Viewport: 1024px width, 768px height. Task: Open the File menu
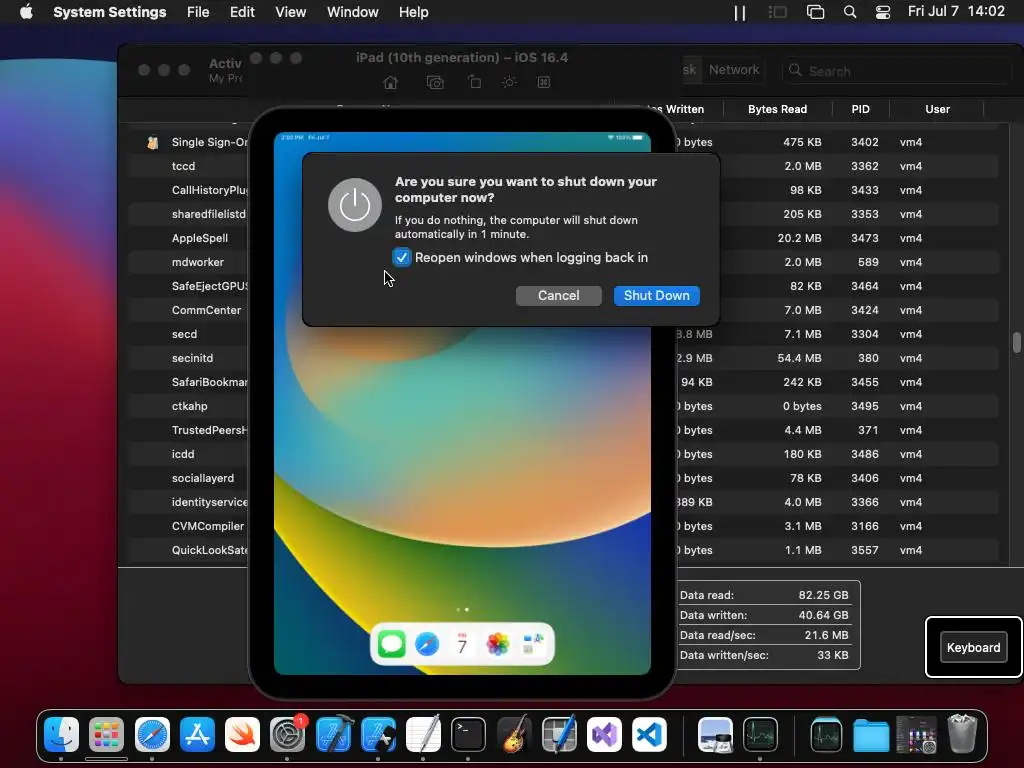[x=198, y=12]
